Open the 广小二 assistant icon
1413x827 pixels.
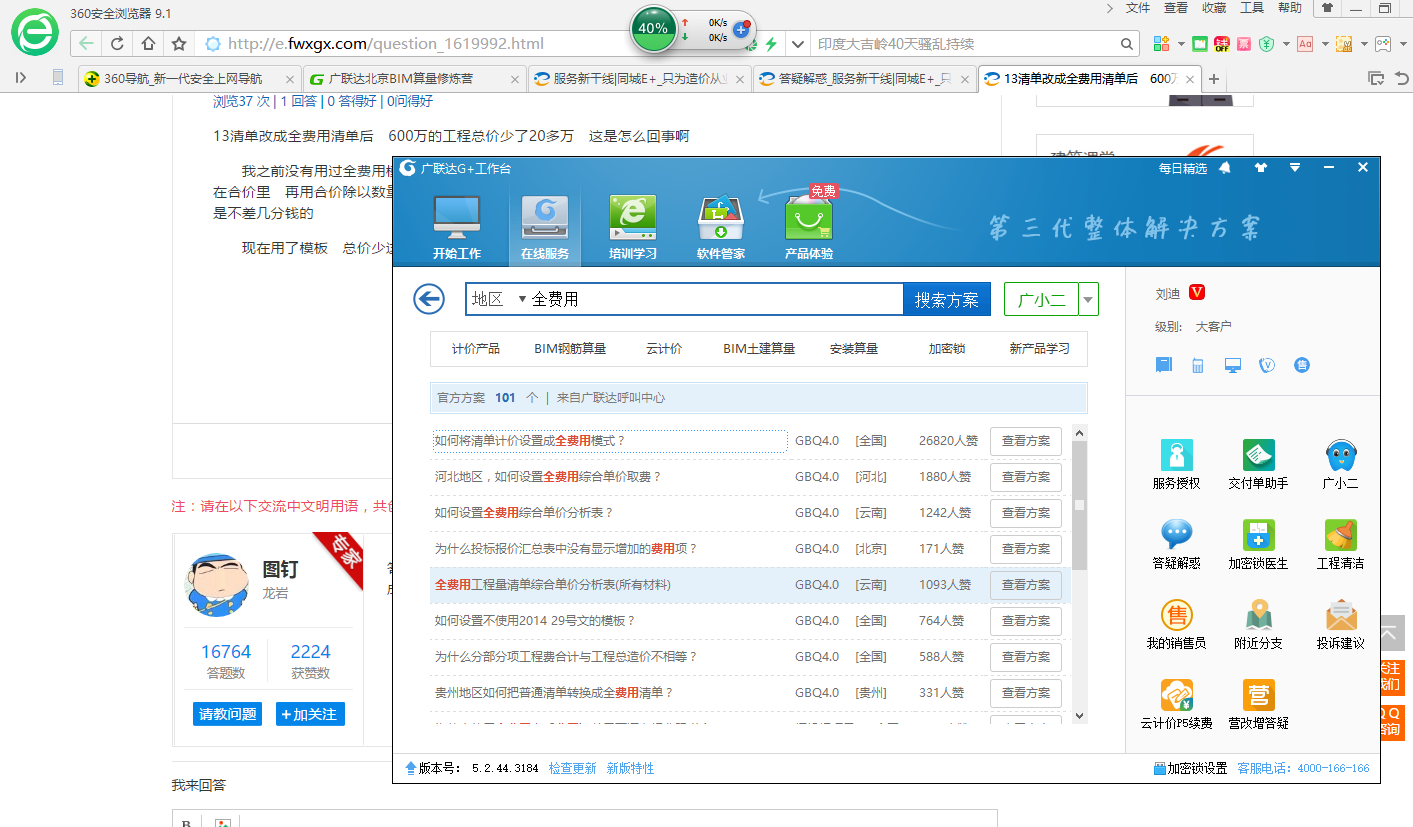click(1340, 465)
